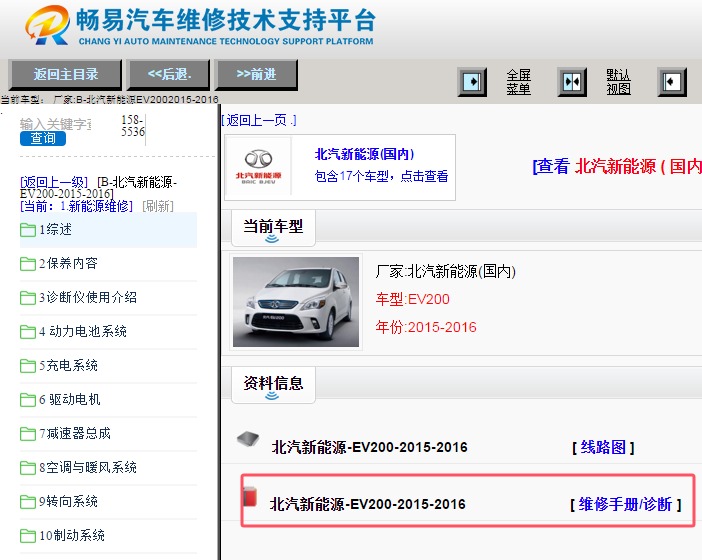The image size is (702, 560).
Task: Click folder icon next to 5充电系统
Action: [28, 366]
